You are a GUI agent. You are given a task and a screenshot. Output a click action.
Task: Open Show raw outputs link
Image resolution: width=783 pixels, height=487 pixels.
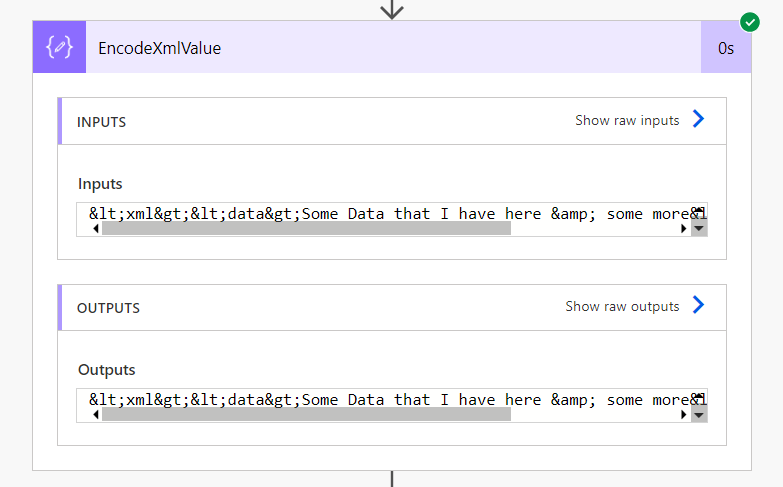point(622,306)
